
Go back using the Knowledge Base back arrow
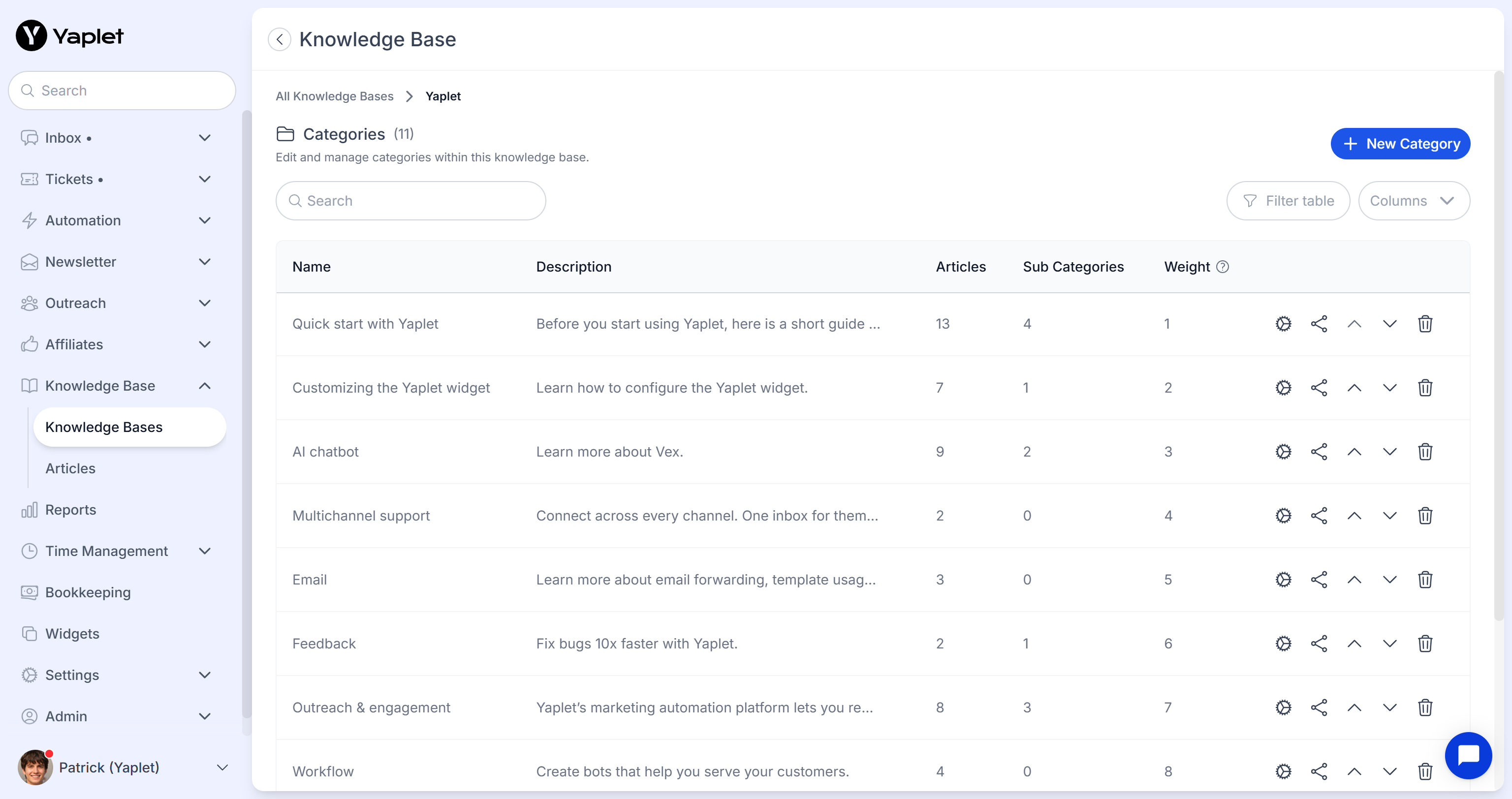(280, 39)
